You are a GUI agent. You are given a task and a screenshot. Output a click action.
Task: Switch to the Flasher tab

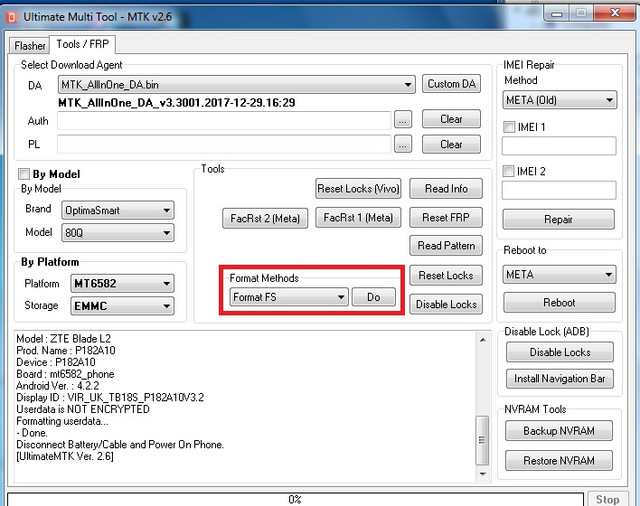click(x=29, y=46)
